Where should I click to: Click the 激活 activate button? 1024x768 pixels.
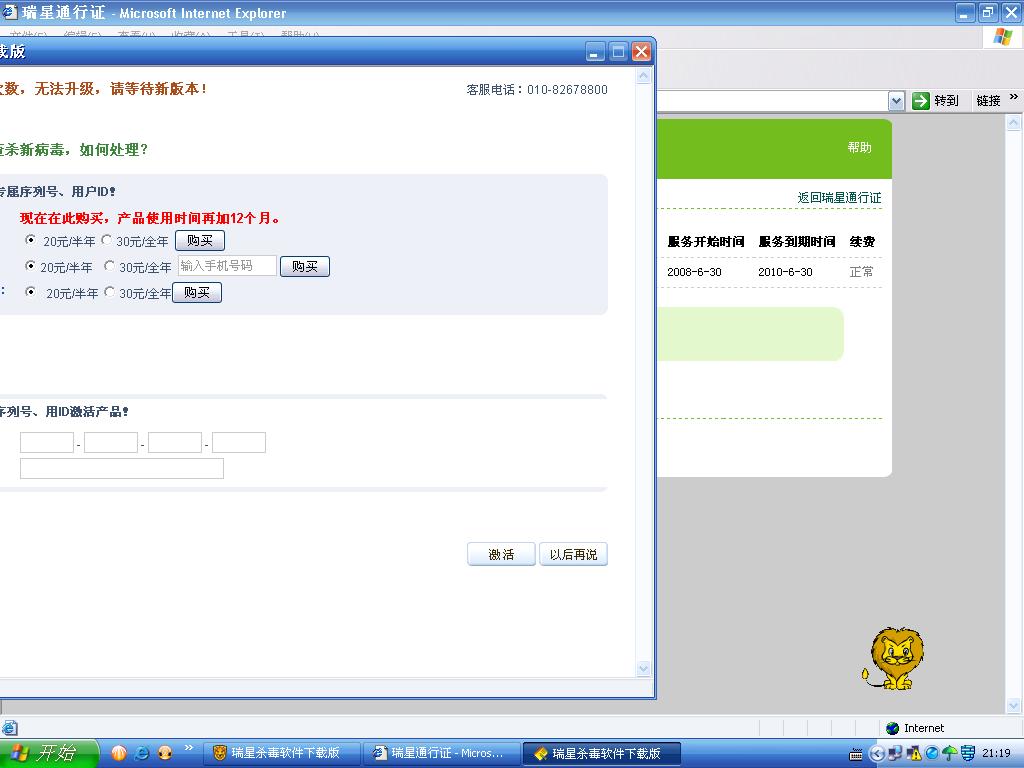point(502,554)
